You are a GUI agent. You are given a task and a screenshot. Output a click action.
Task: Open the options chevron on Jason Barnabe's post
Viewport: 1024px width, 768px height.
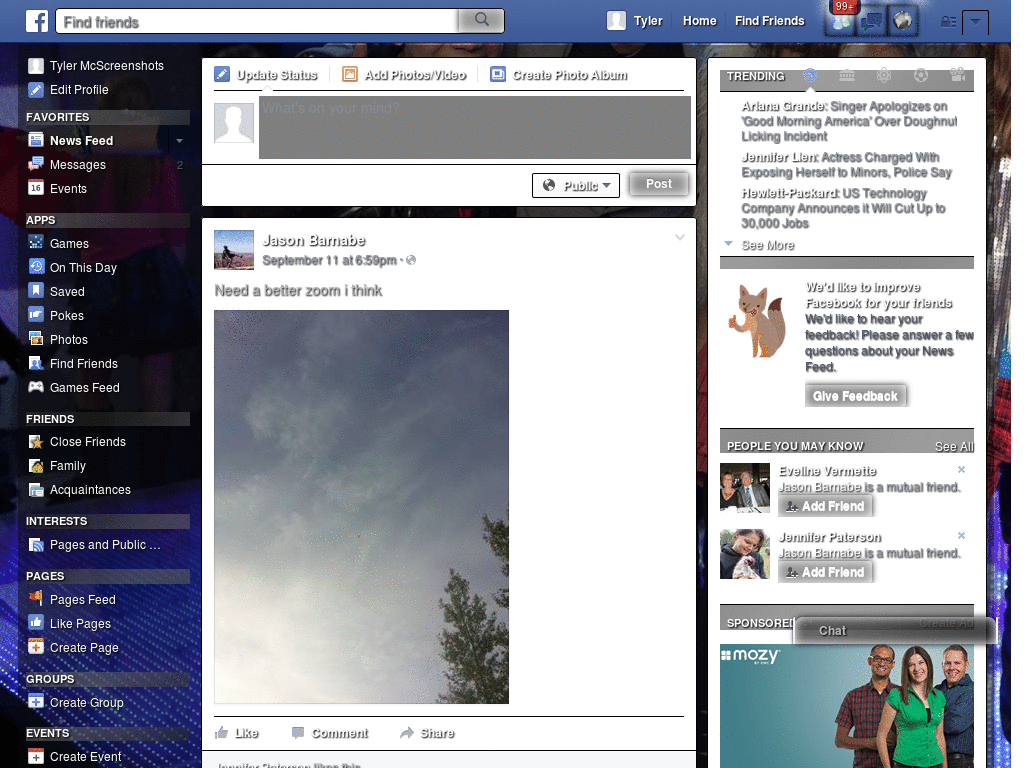[680, 237]
